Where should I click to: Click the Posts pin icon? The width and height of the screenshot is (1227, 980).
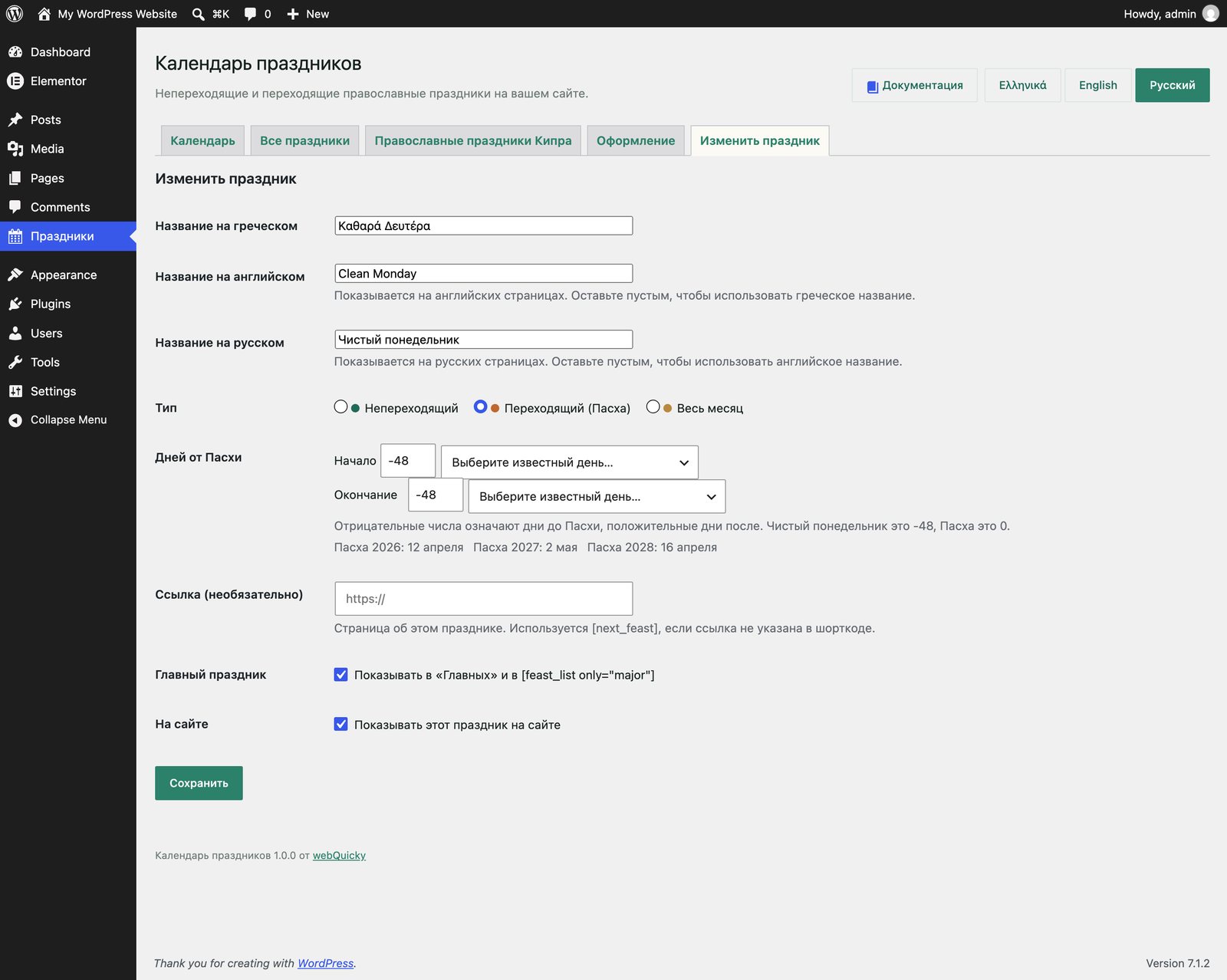pyautogui.click(x=15, y=120)
